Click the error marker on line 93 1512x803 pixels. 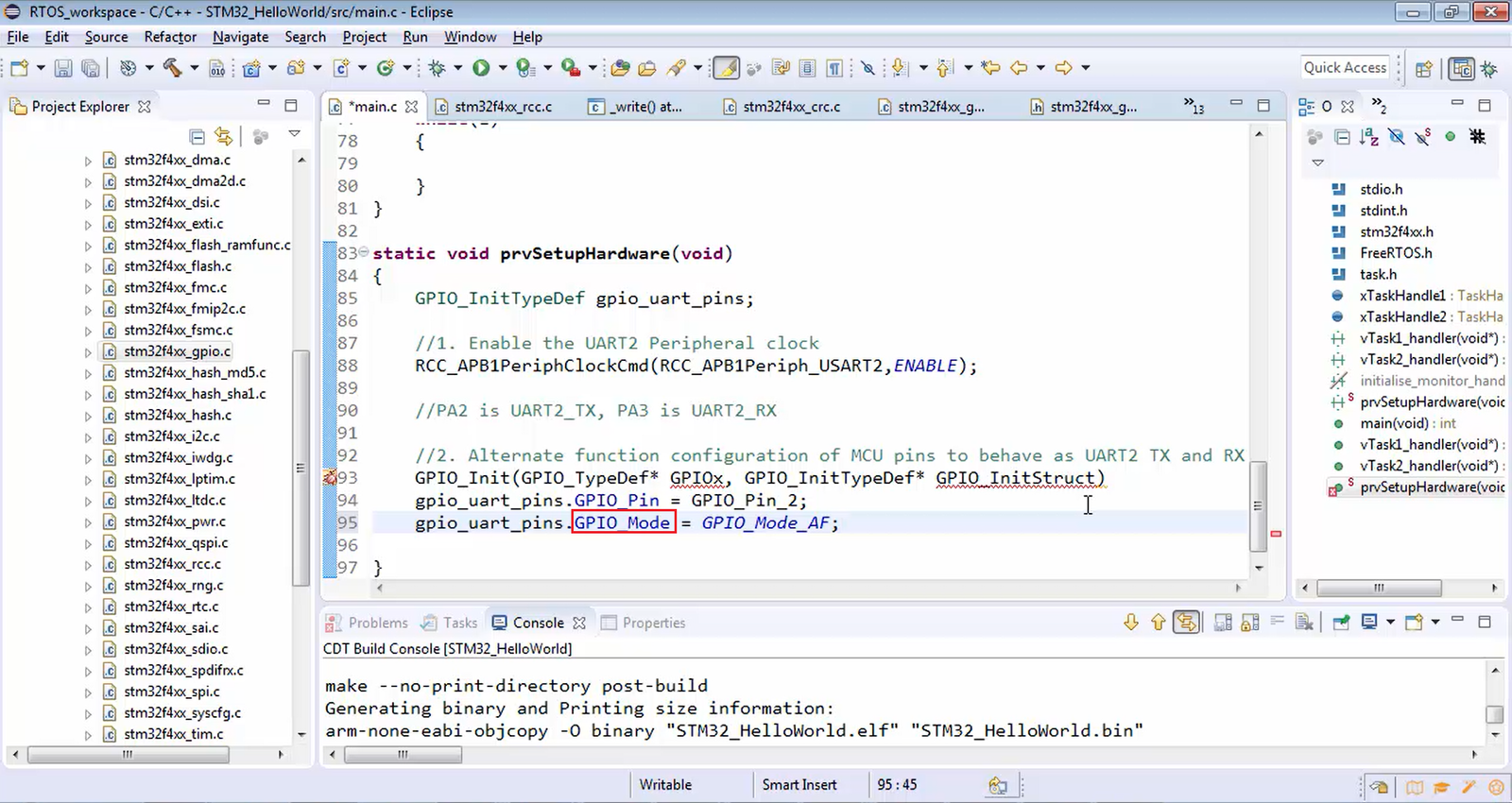pyautogui.click(x=330, y=478)
